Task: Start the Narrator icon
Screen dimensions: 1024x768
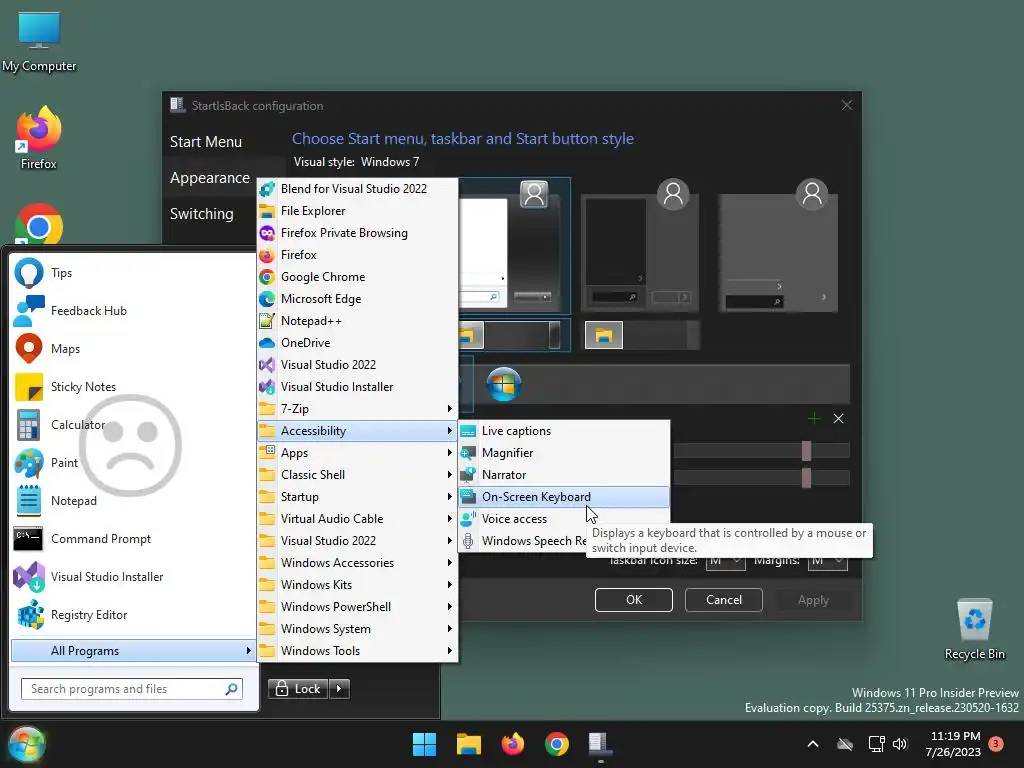Action: pyautogui.click(x=468, y=475)
